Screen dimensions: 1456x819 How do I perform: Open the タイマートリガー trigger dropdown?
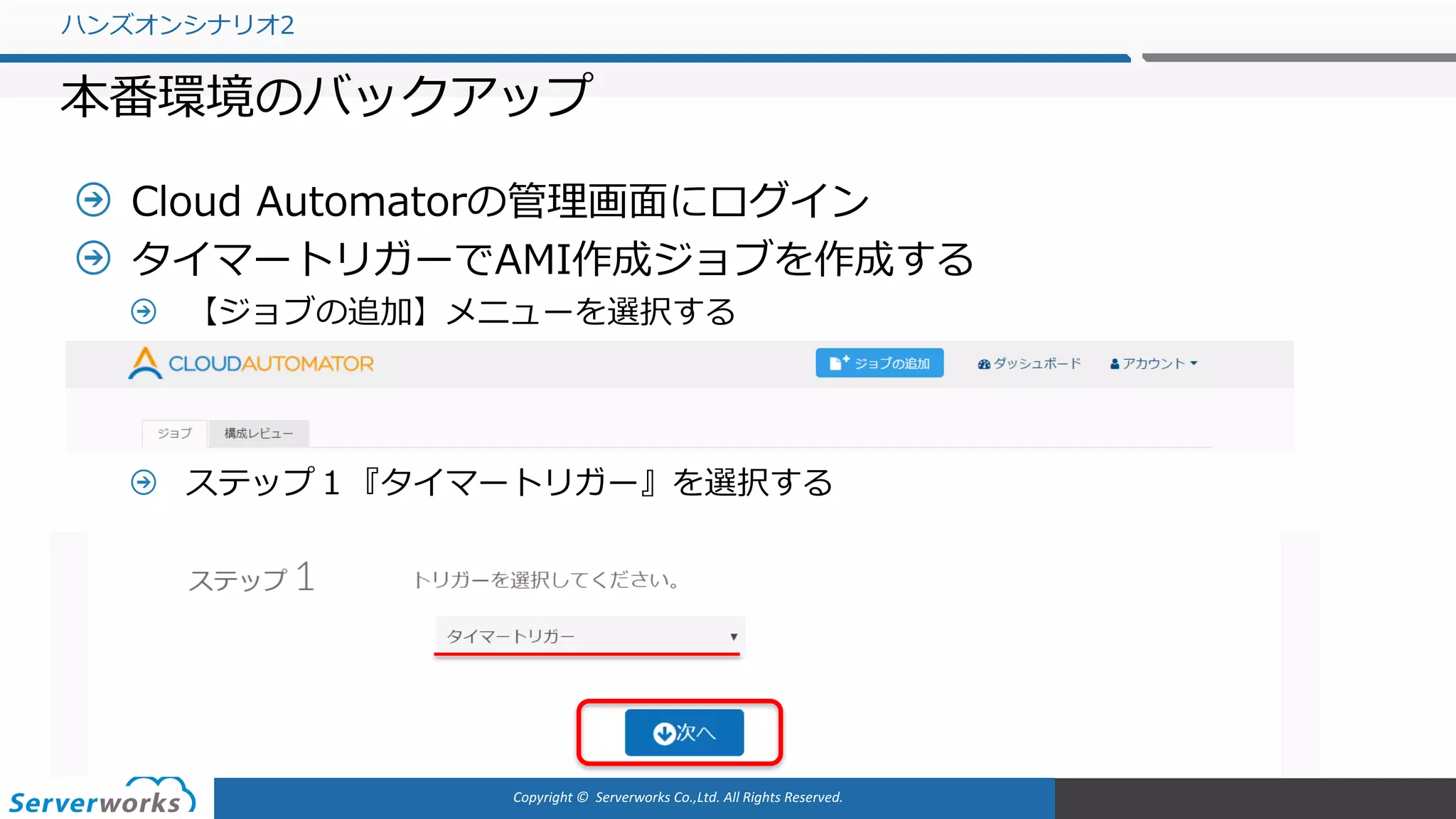(x=589, y=636)
